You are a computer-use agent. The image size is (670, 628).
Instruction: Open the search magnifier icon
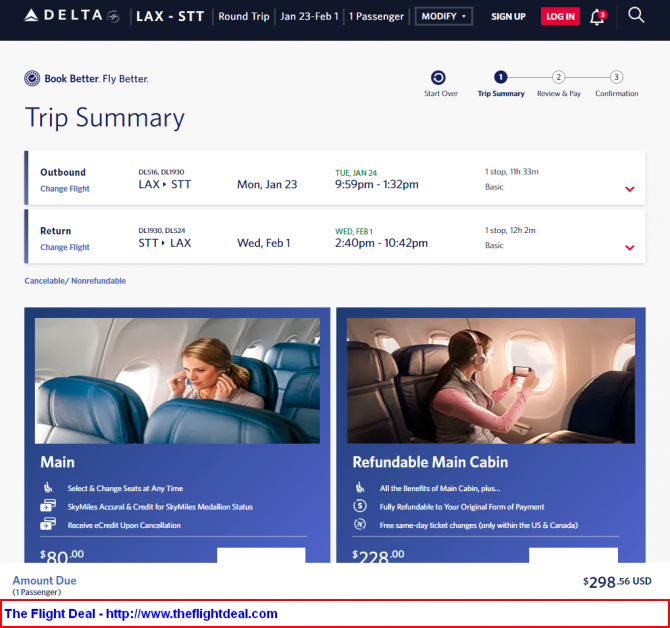636,15
